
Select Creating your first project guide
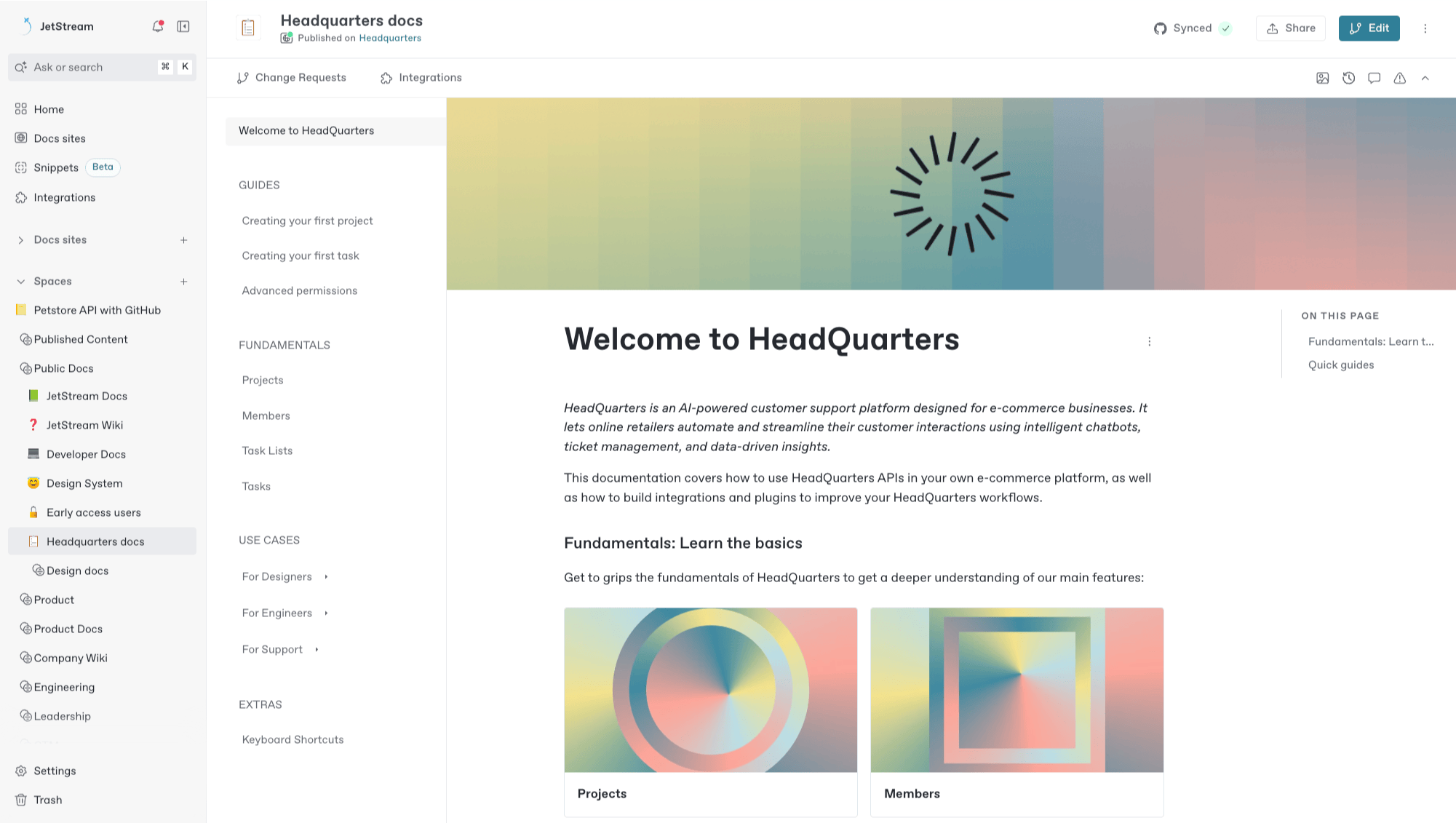click(x=307, y=220)
